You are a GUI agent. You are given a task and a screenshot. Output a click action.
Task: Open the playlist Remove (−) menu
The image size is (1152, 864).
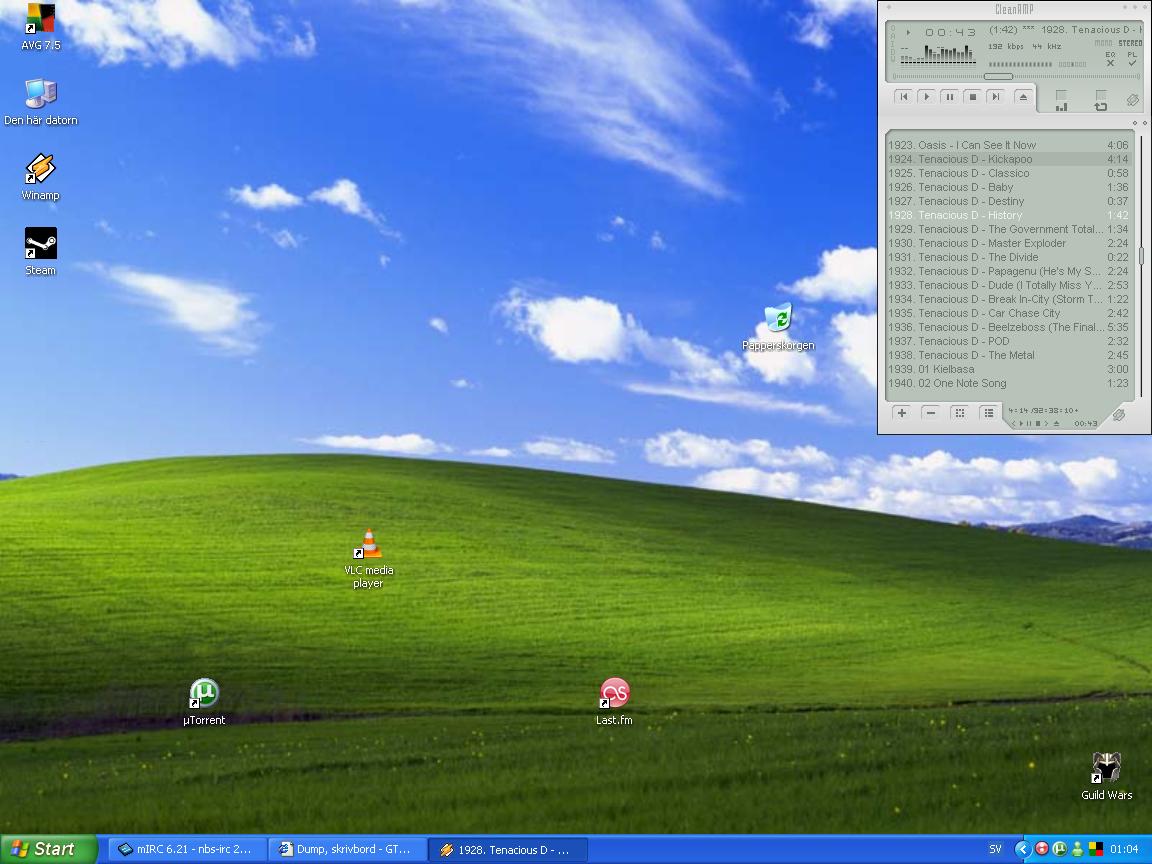(931, 413)
